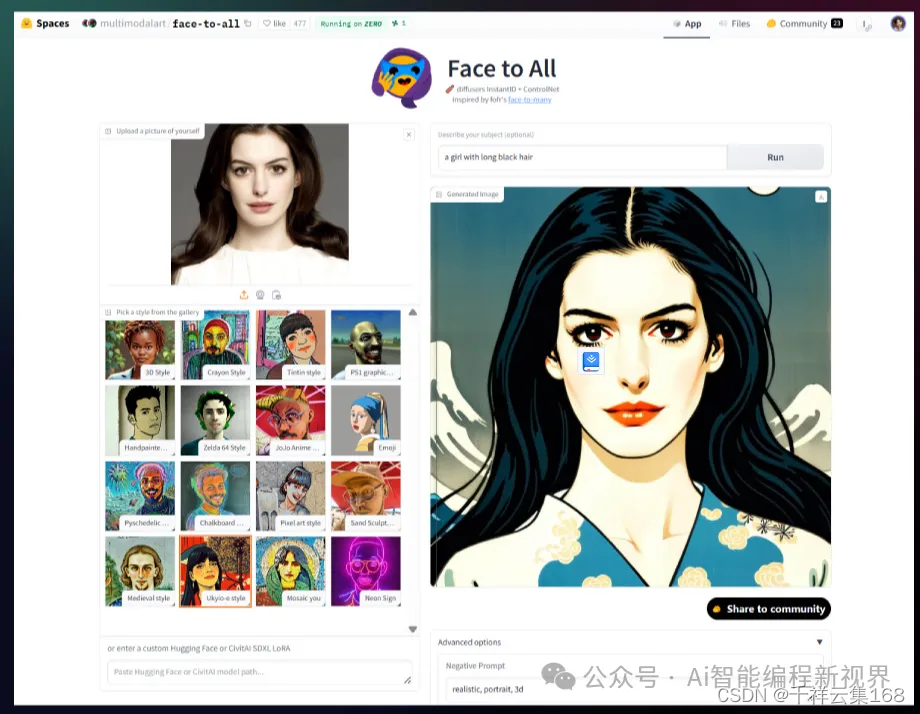
Task: Click the Face to All logo image
Action: click(x=402, y=78)
